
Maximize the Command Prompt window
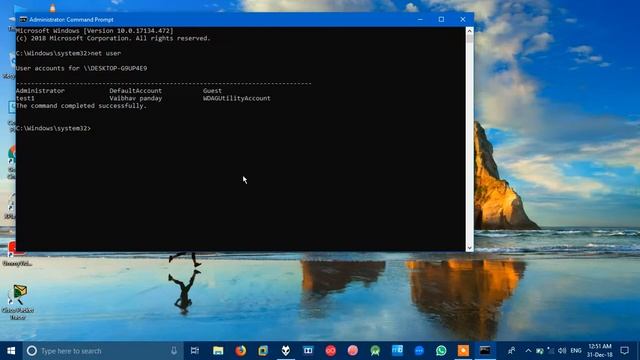pyautogui.click(x=441, y=20)
